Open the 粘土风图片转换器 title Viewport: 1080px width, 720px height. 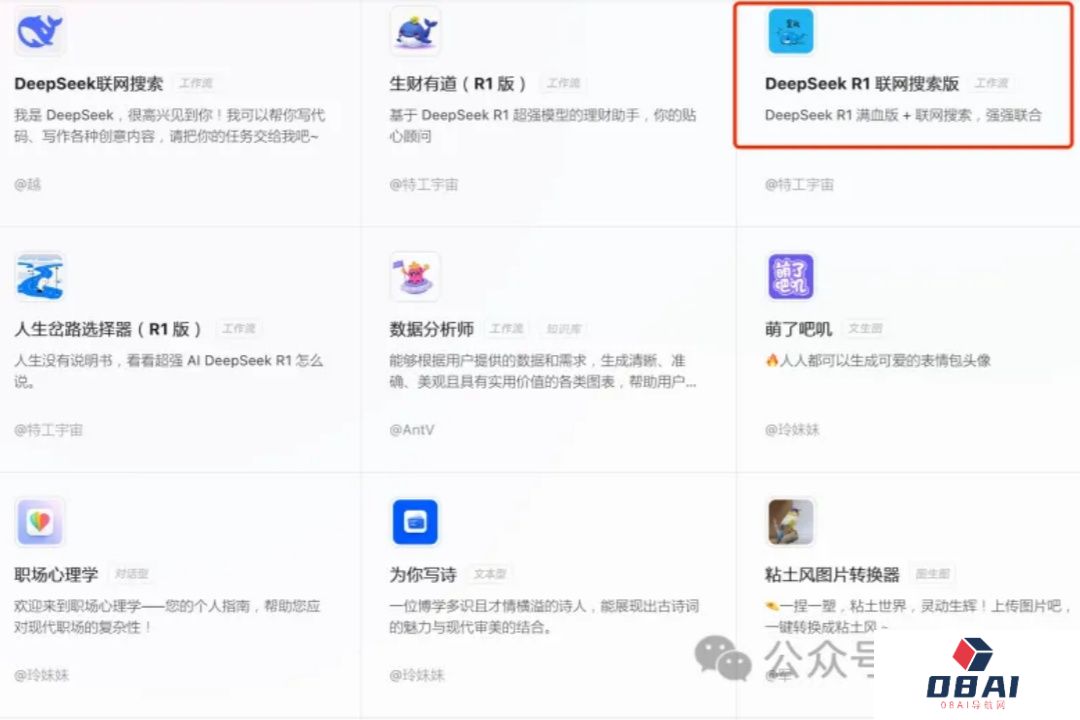point(832,574)
